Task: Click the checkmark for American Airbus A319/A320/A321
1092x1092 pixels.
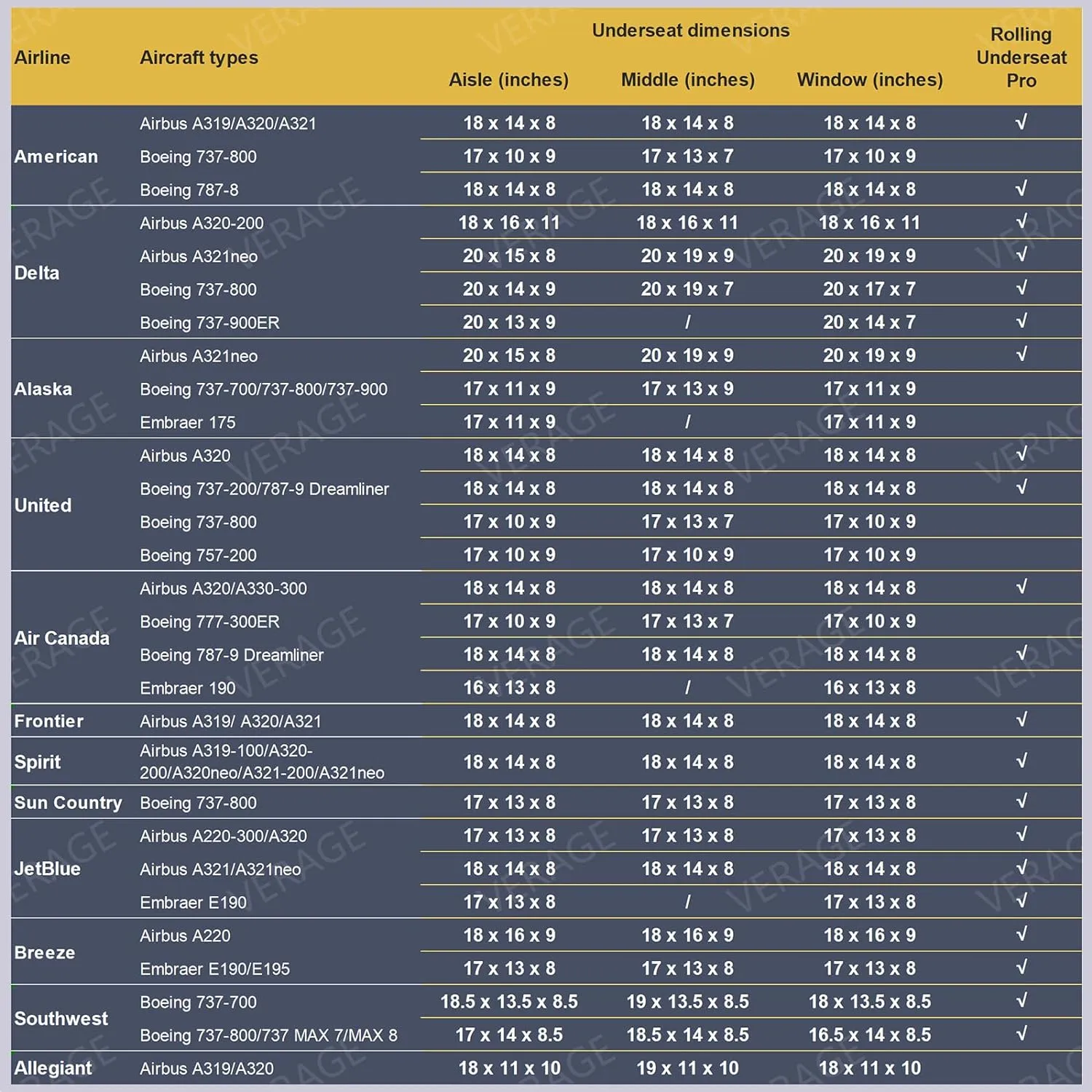Action: point(1021,122)
